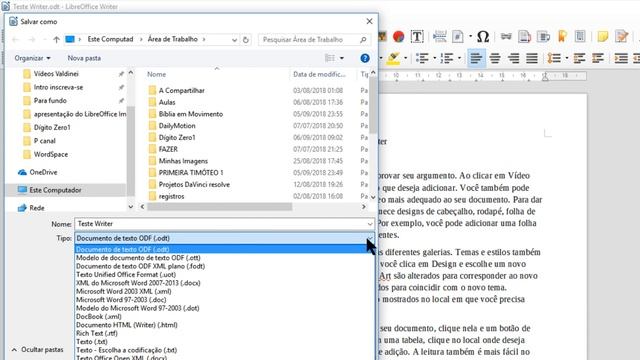The image size is (640, 360).
Task: Insert endnote in Writer toolbar
Action: pos(543,37)
